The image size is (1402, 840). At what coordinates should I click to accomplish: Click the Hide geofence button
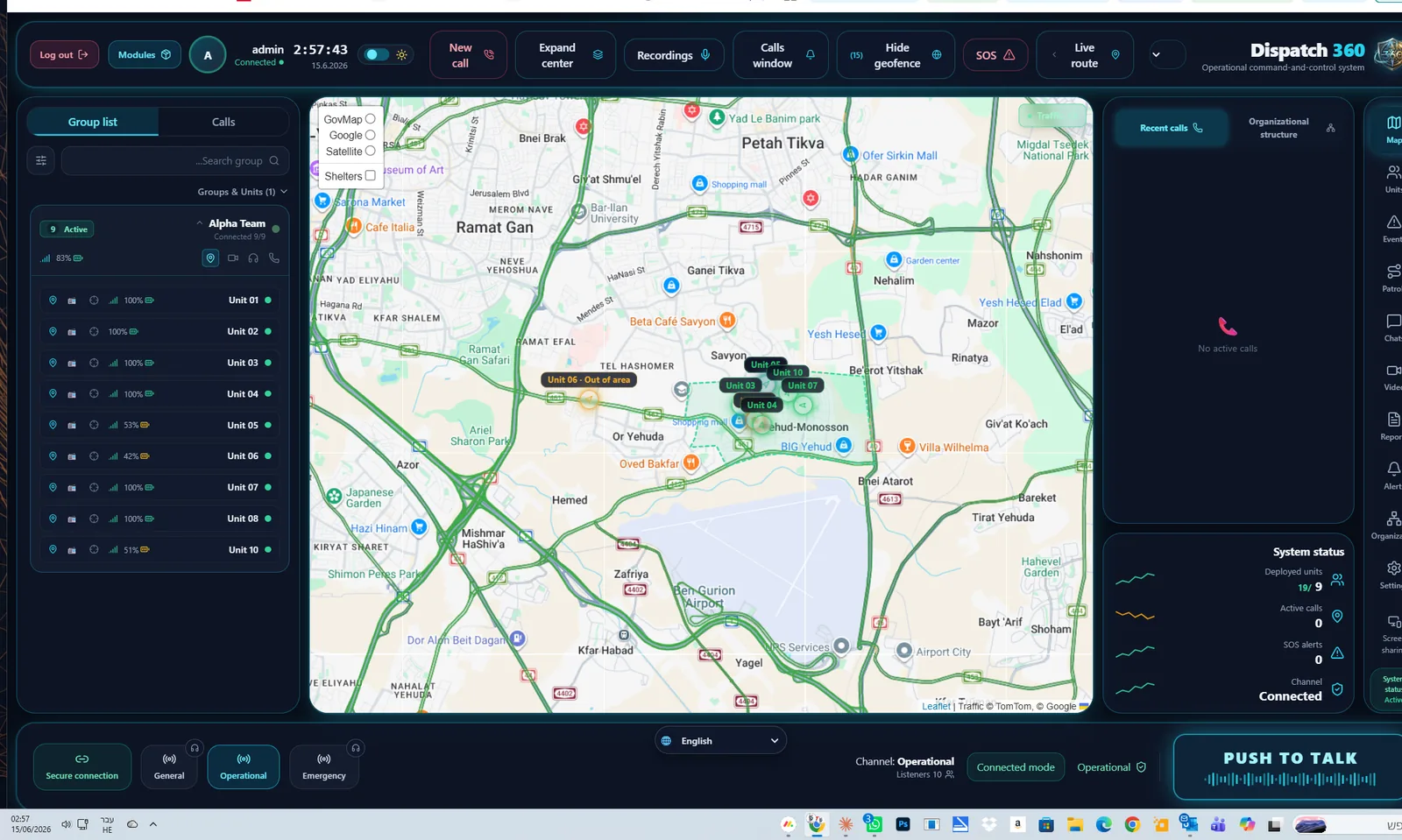click(896, 55)
